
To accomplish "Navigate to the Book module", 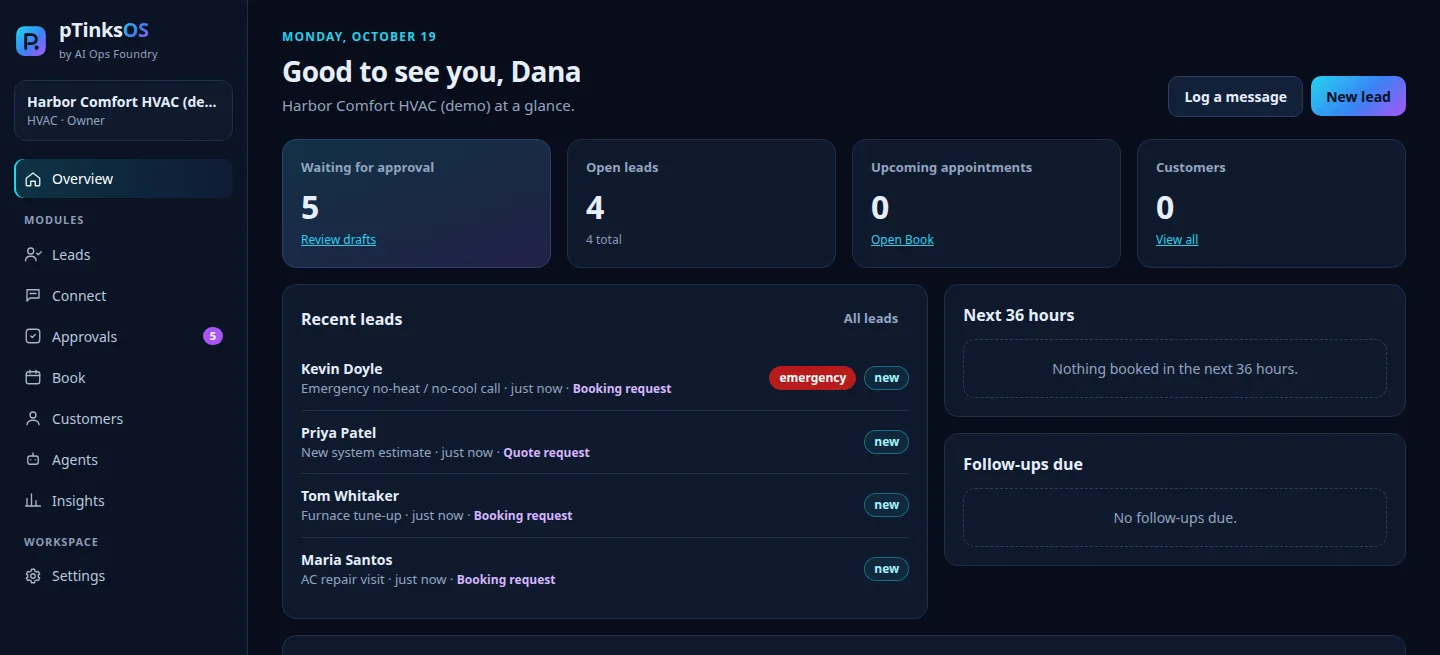I will [123, 378].
